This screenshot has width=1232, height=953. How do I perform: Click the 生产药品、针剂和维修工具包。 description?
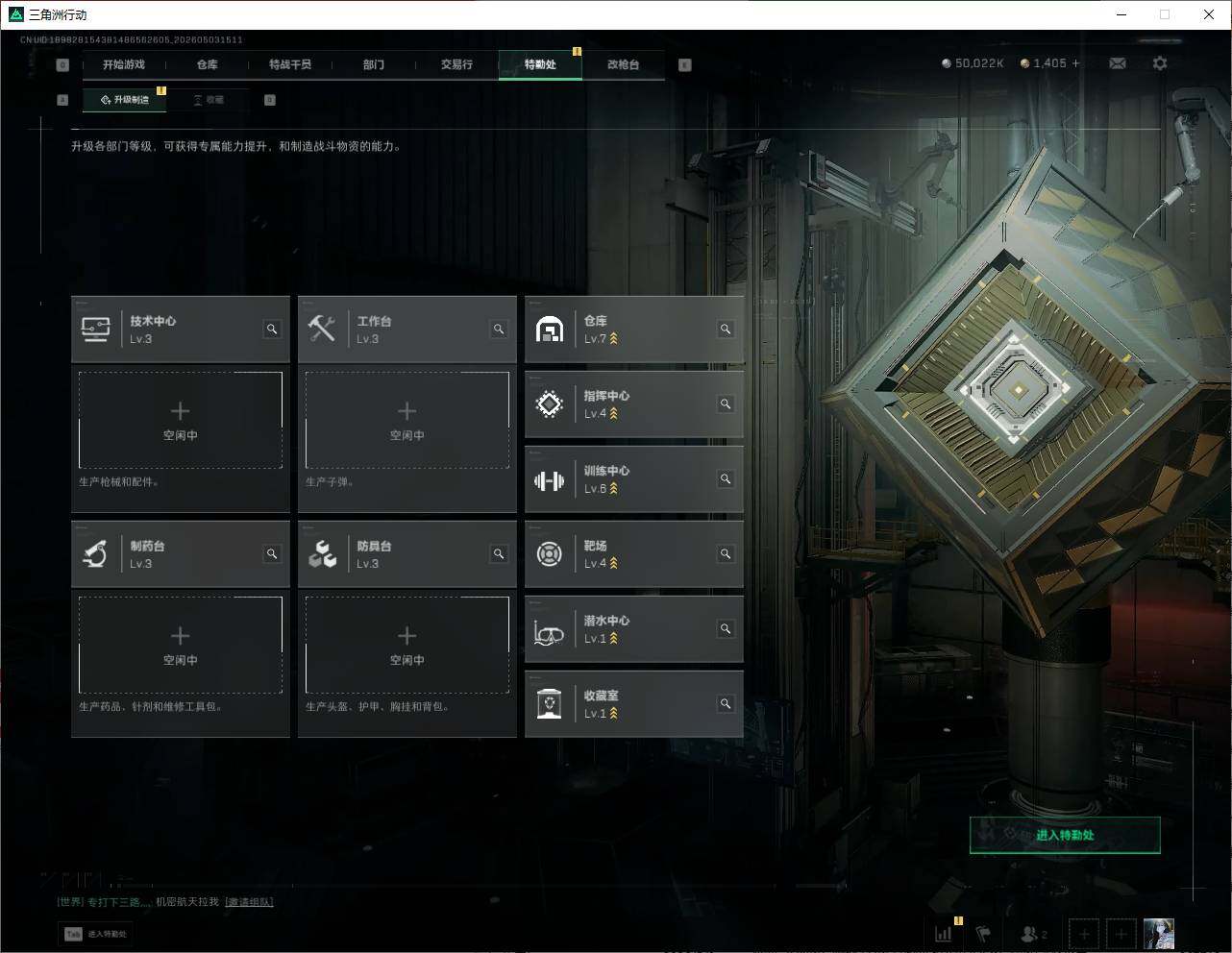tap(151, 707)
